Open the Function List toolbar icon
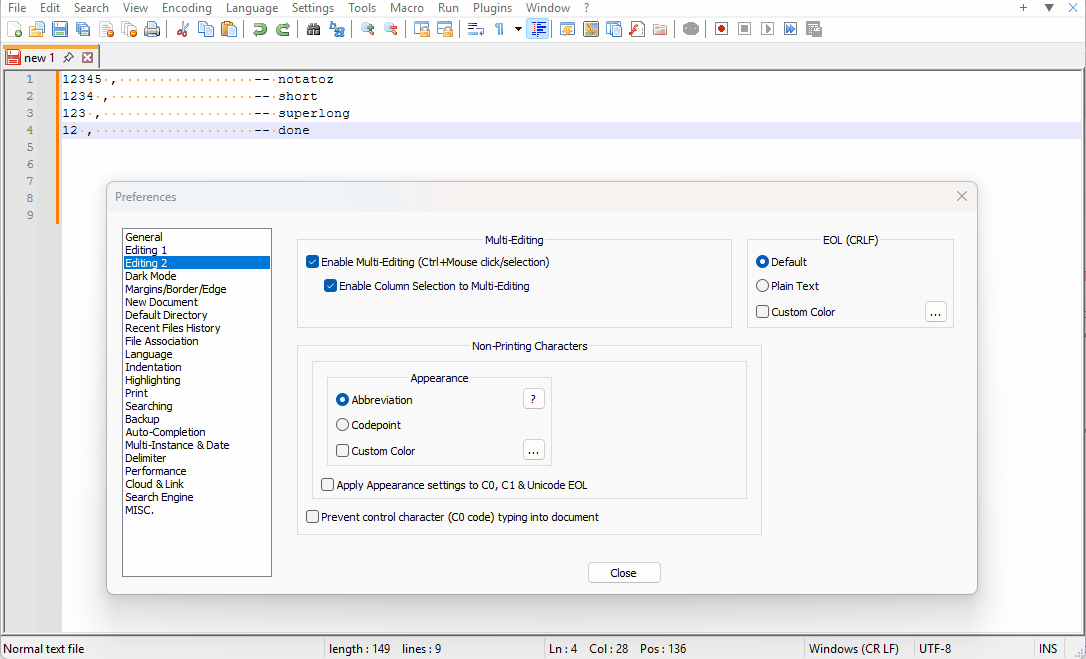 (x=637, y=29)
